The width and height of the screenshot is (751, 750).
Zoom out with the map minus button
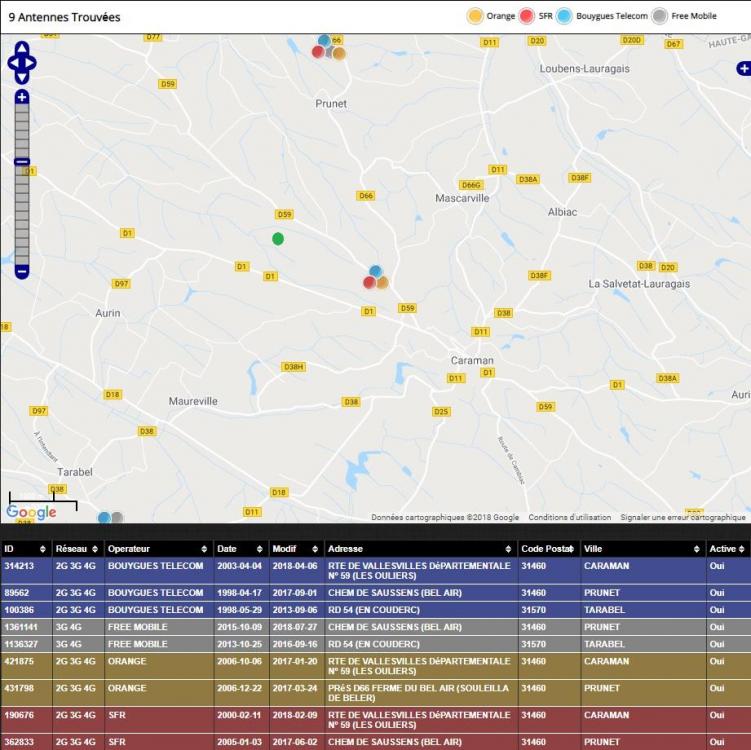click(22, 272)
